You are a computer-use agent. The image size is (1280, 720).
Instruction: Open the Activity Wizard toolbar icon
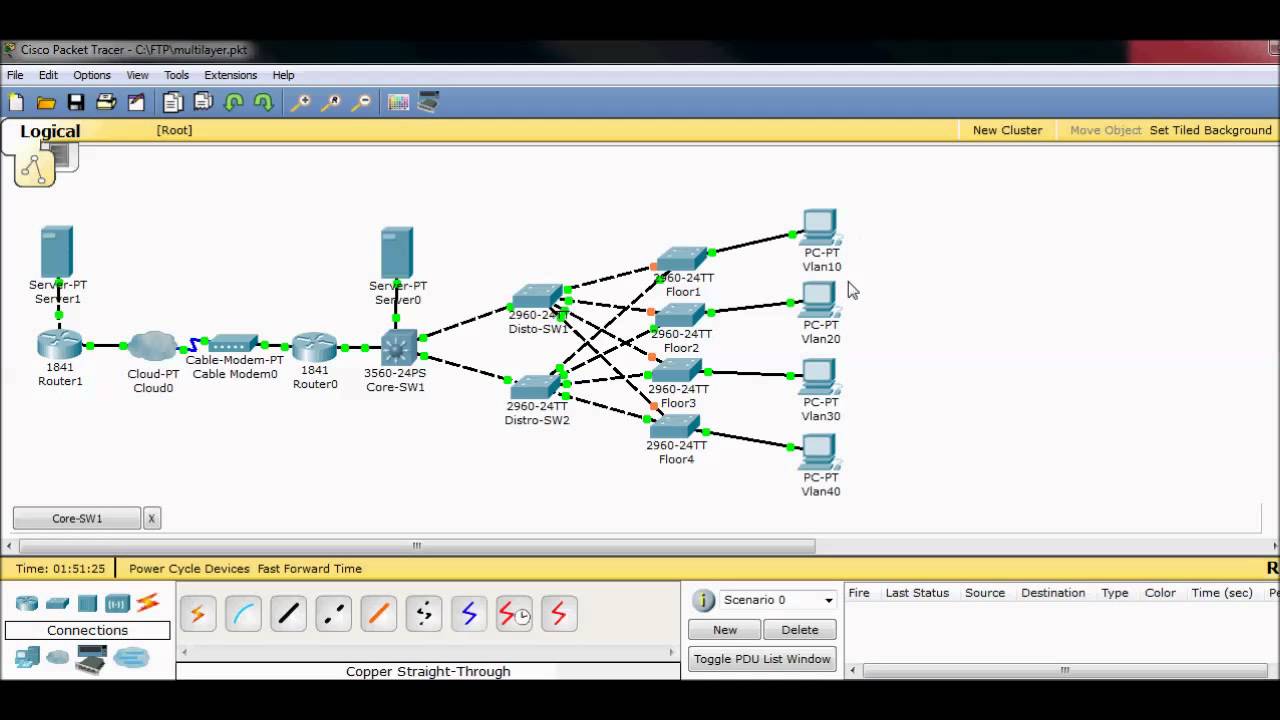pyautogui.click(x=136, y=102)
